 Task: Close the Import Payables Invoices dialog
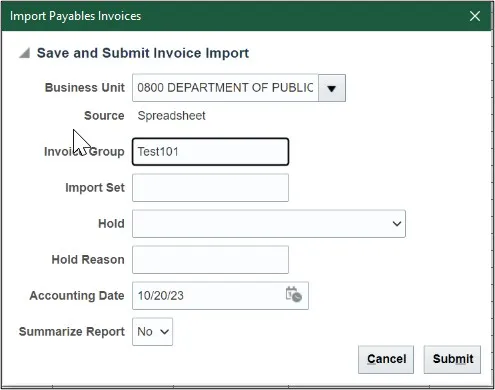point(475,16)
